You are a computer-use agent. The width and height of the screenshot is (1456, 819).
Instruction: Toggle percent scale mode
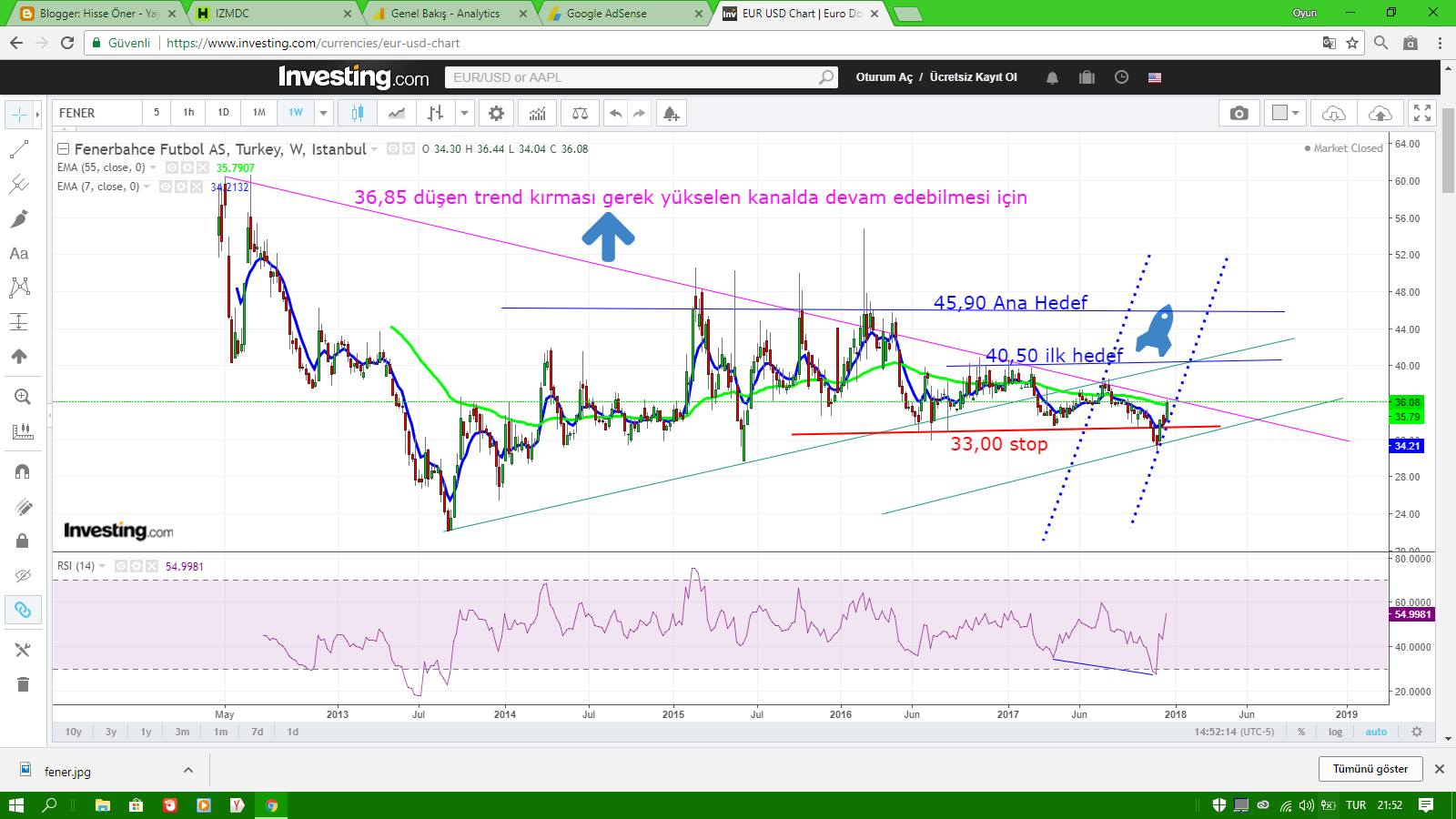pos(1301,732)
